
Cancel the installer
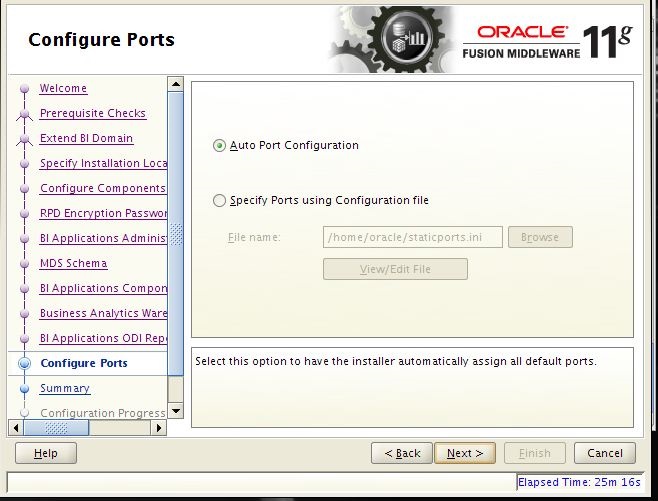pos(605,453)
